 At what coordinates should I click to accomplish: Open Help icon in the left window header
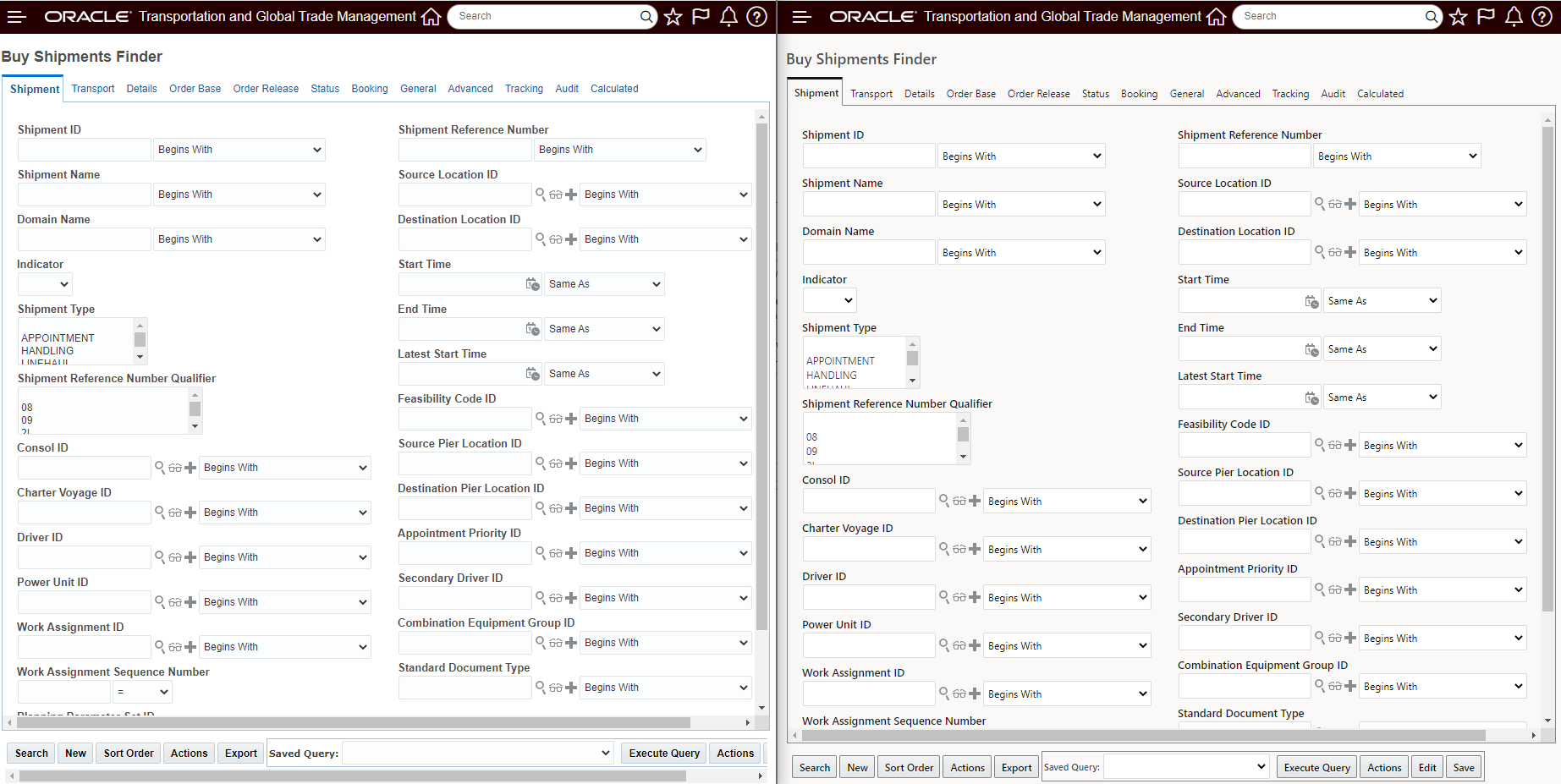757,16
